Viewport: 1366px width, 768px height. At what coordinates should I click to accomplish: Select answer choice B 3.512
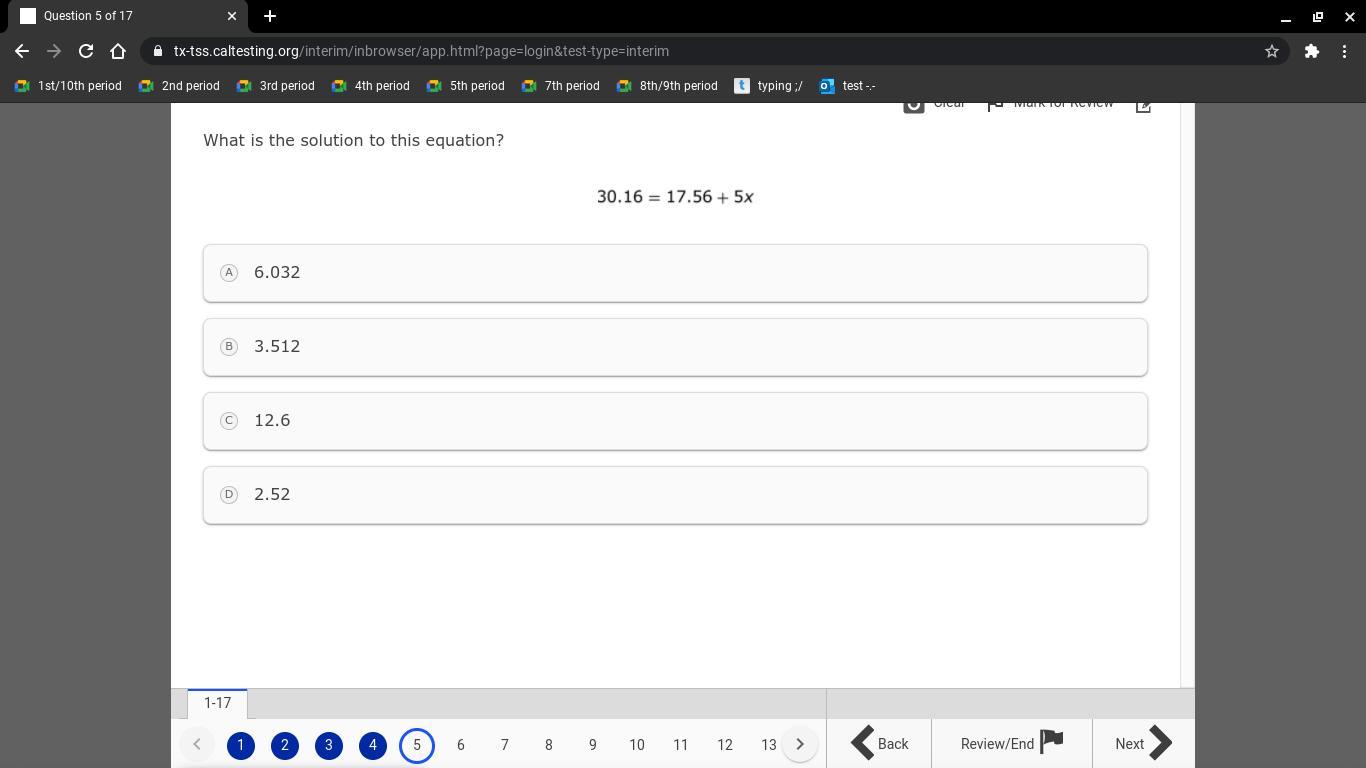coord(675,347)
